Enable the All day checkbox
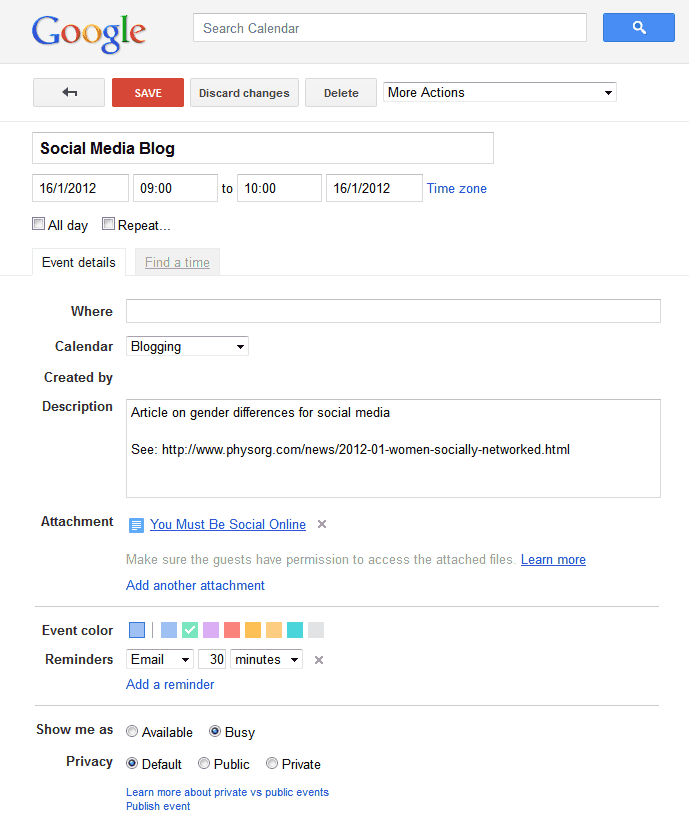Viewport: 689px width, 827px height. coord(39,224)
